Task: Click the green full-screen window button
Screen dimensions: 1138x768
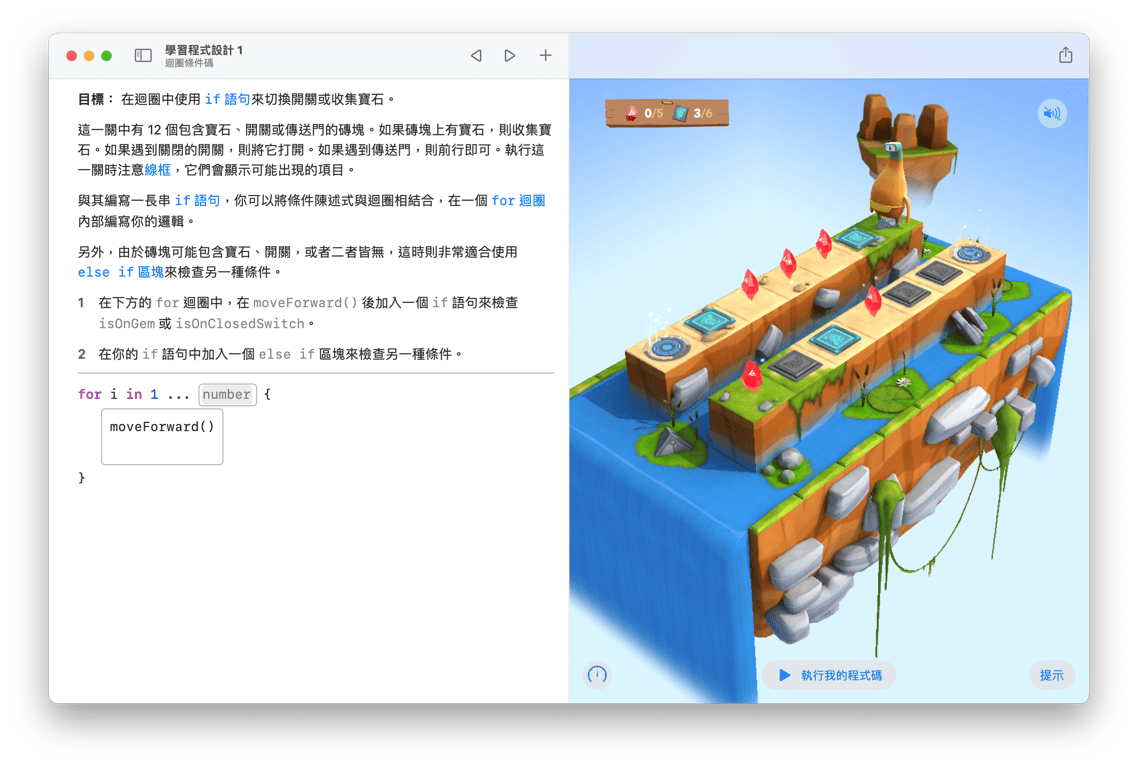Action: point(106,56)
